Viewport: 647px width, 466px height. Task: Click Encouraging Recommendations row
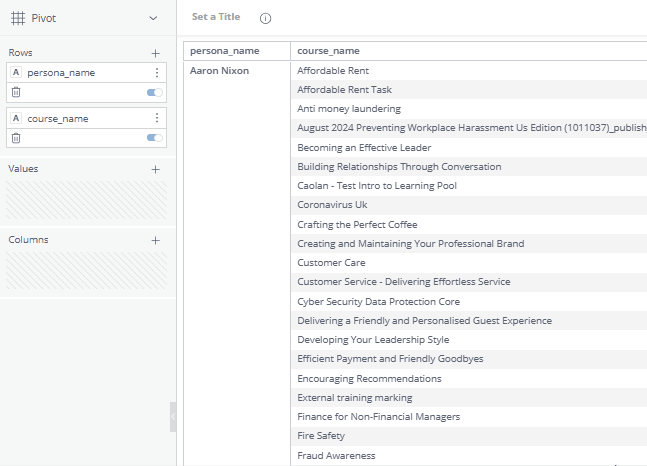(x=469, y=378)
